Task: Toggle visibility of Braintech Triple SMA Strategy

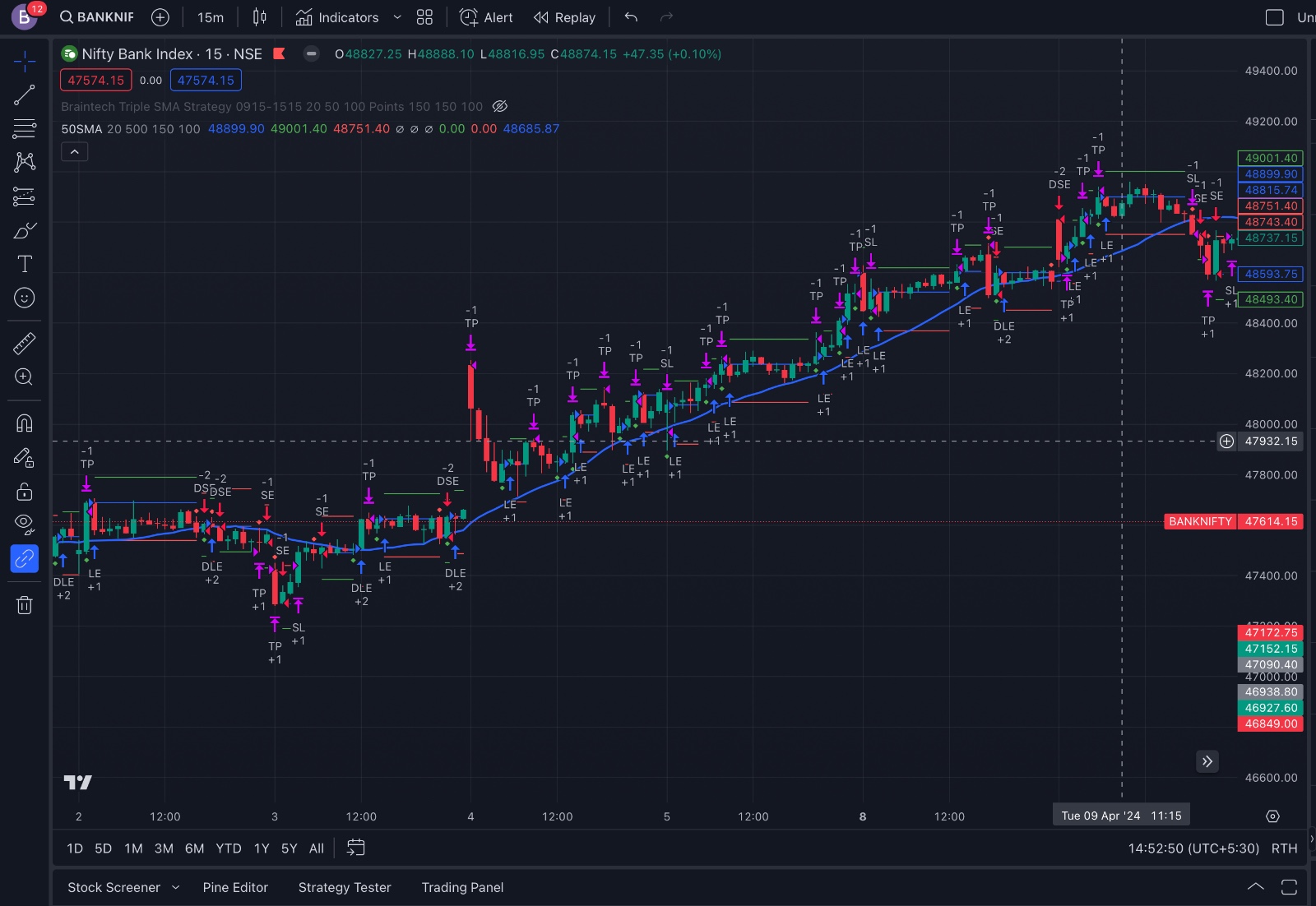Action: [499, 107]
